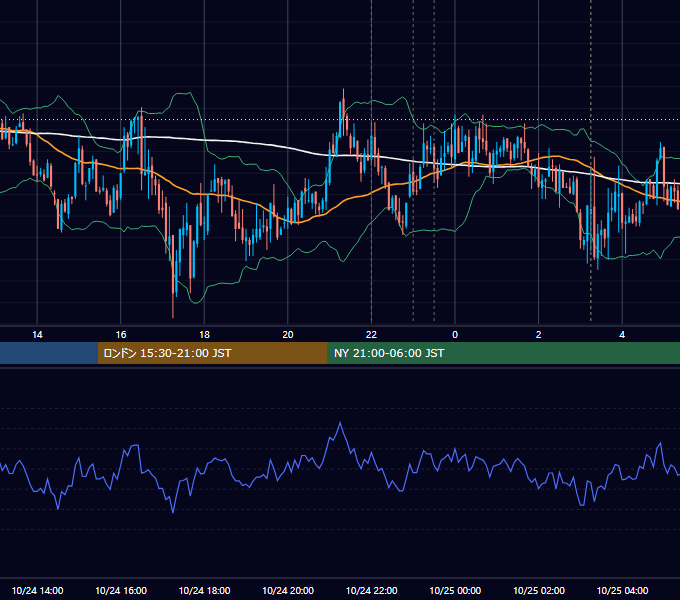Click the ロンドン 15:30-21:00 JST session band
680x600 pixels.
pyautogui.click(x=212, y=353)
